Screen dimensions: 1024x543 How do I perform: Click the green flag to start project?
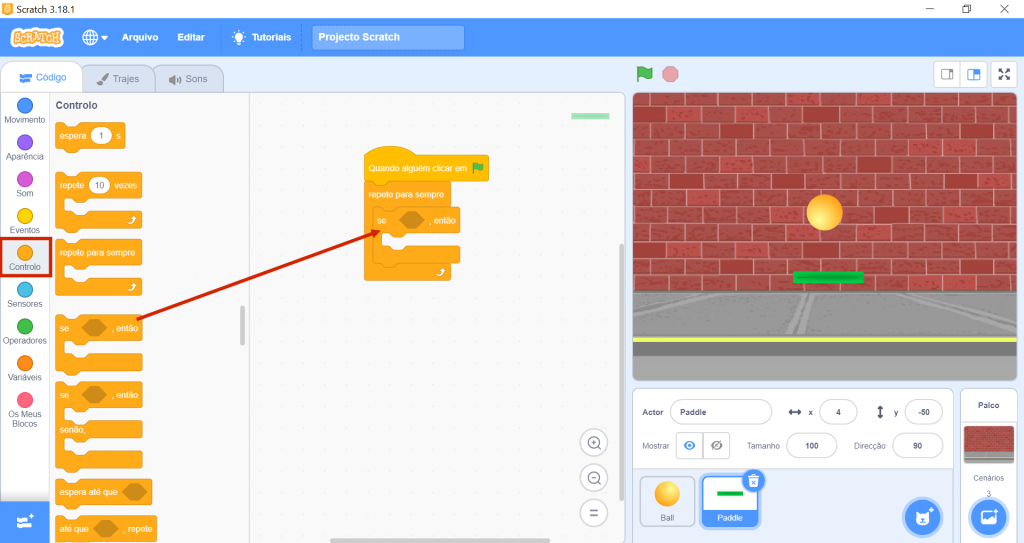coord(645,74)
